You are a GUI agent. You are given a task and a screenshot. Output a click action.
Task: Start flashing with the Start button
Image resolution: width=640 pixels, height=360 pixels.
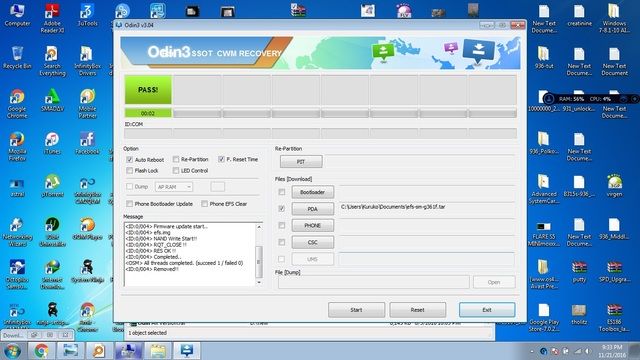(356, 310)
